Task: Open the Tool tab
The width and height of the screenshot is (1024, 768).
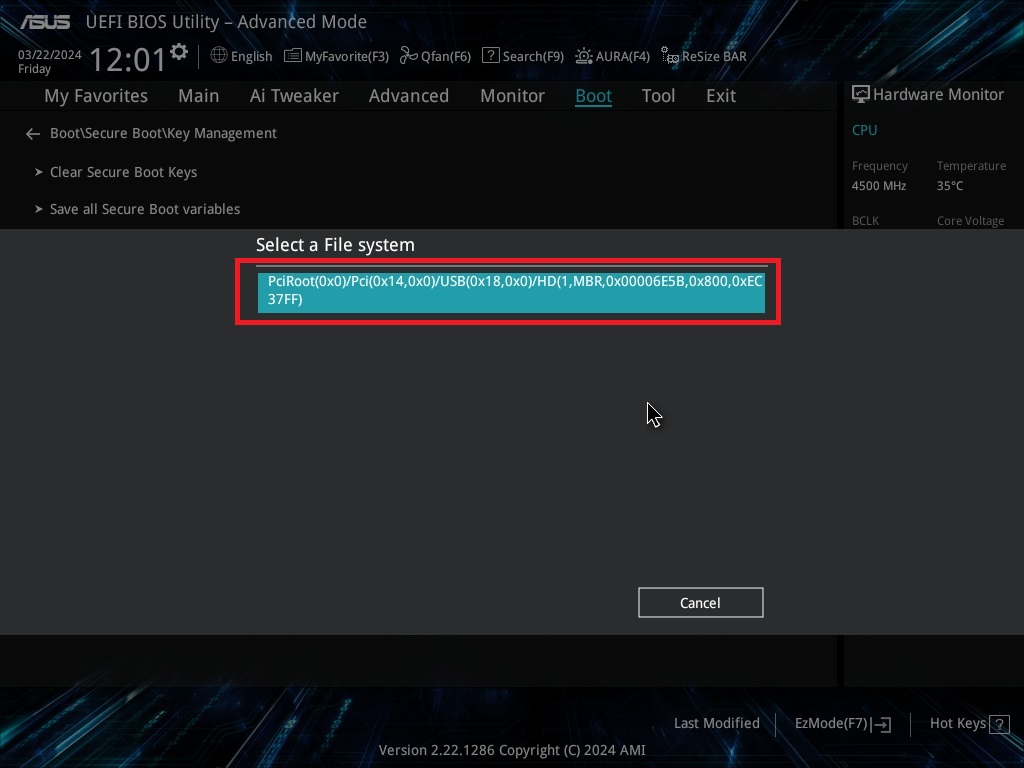Action: 658,96
